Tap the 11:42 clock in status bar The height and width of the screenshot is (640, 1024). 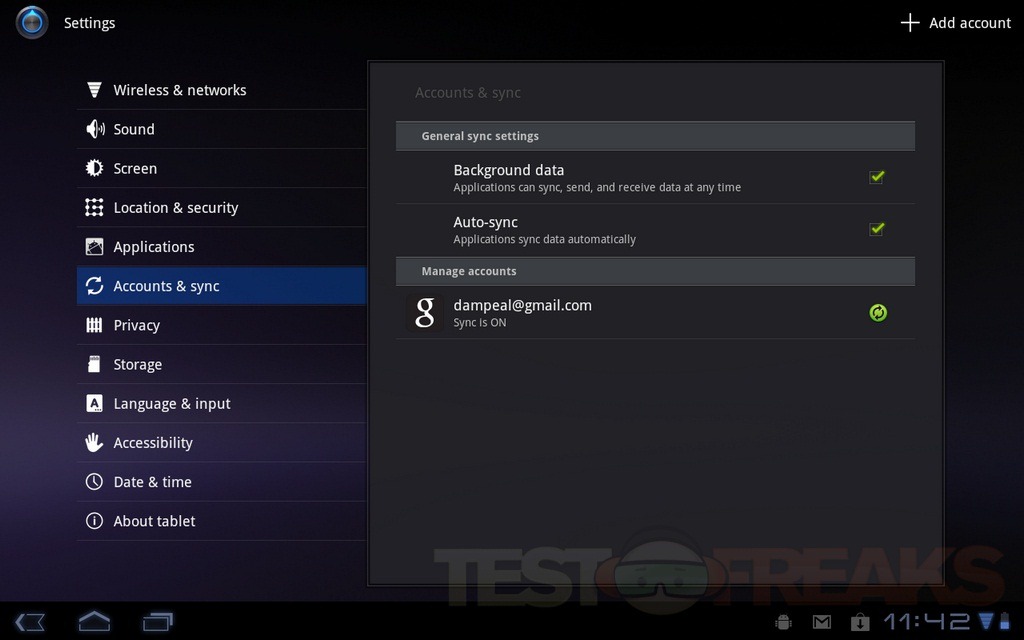click(927, 622)
